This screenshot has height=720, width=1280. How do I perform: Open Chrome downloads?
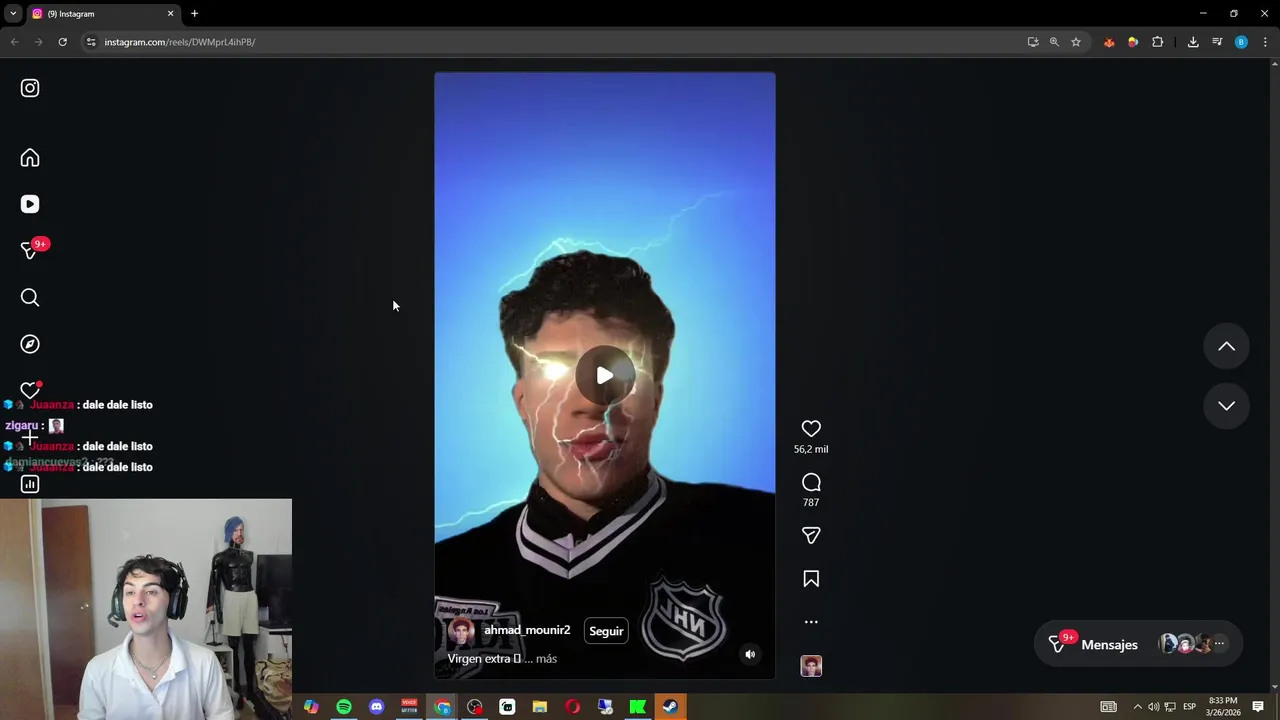[1193, 42]
